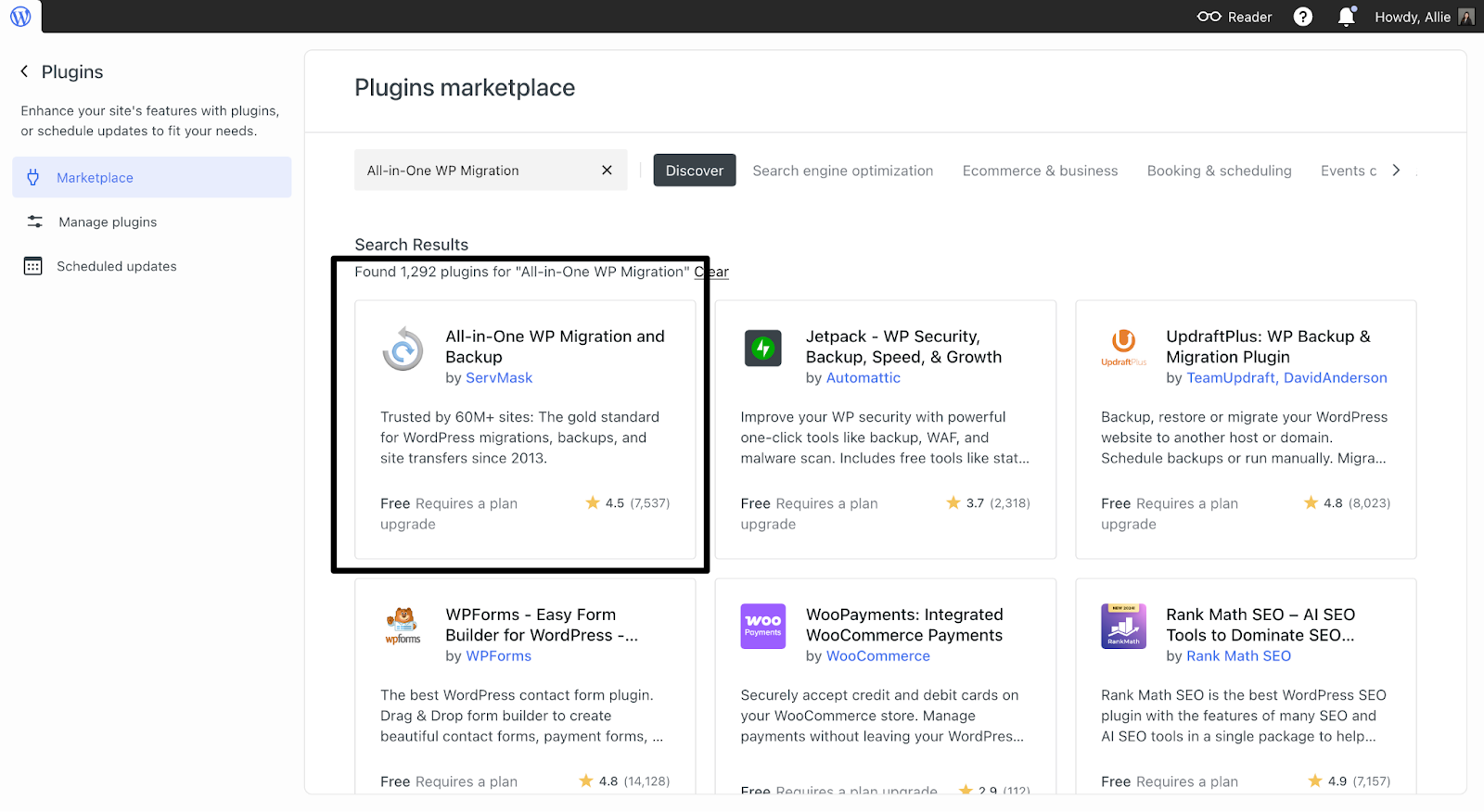Open WPForms - Easy Form Builder title
Image resolution: width=1484 pixels, height=812 pixels.
542,625
